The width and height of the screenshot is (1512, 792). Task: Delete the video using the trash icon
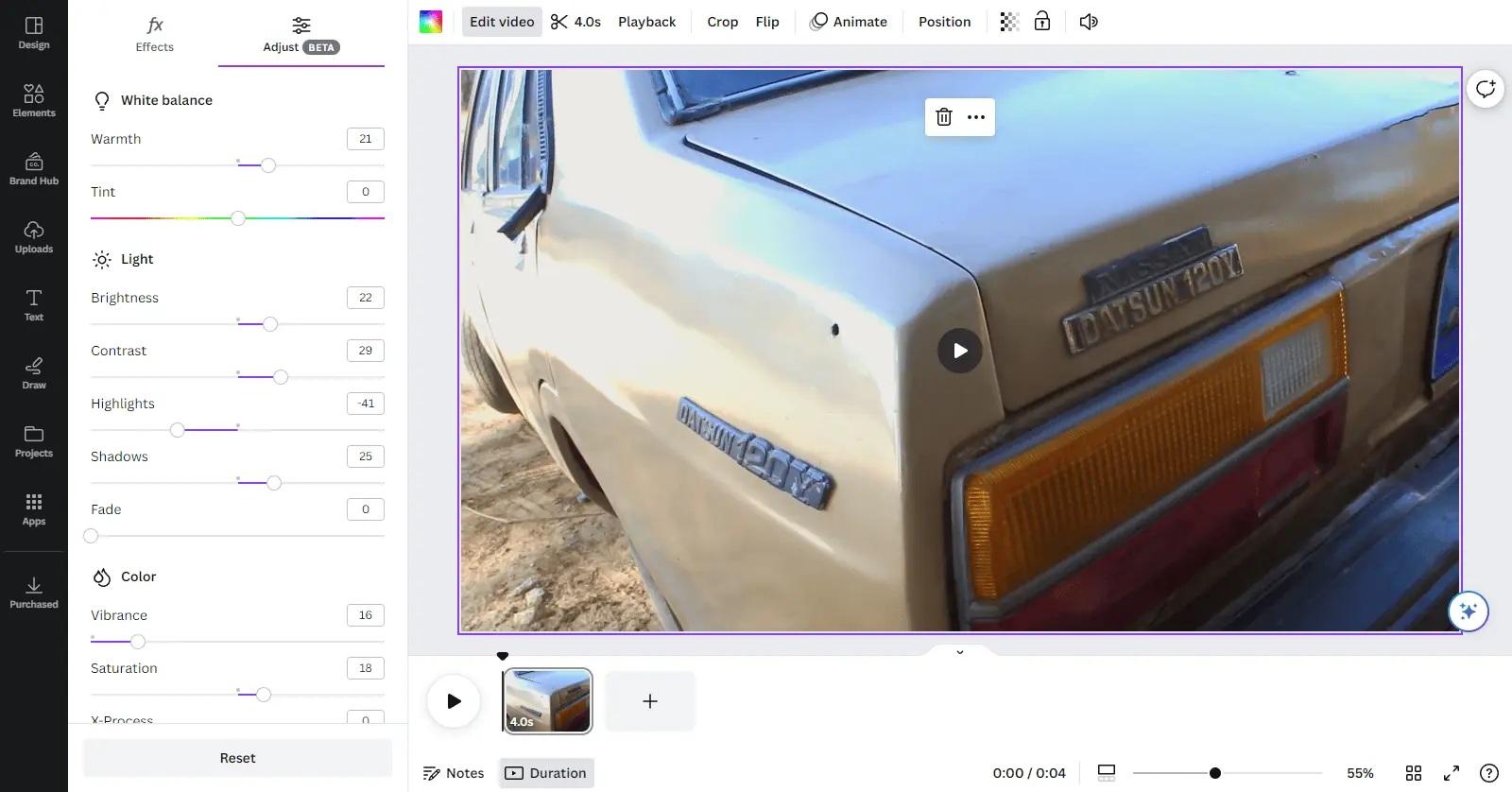pyautogui.click(x=944, y=117)
